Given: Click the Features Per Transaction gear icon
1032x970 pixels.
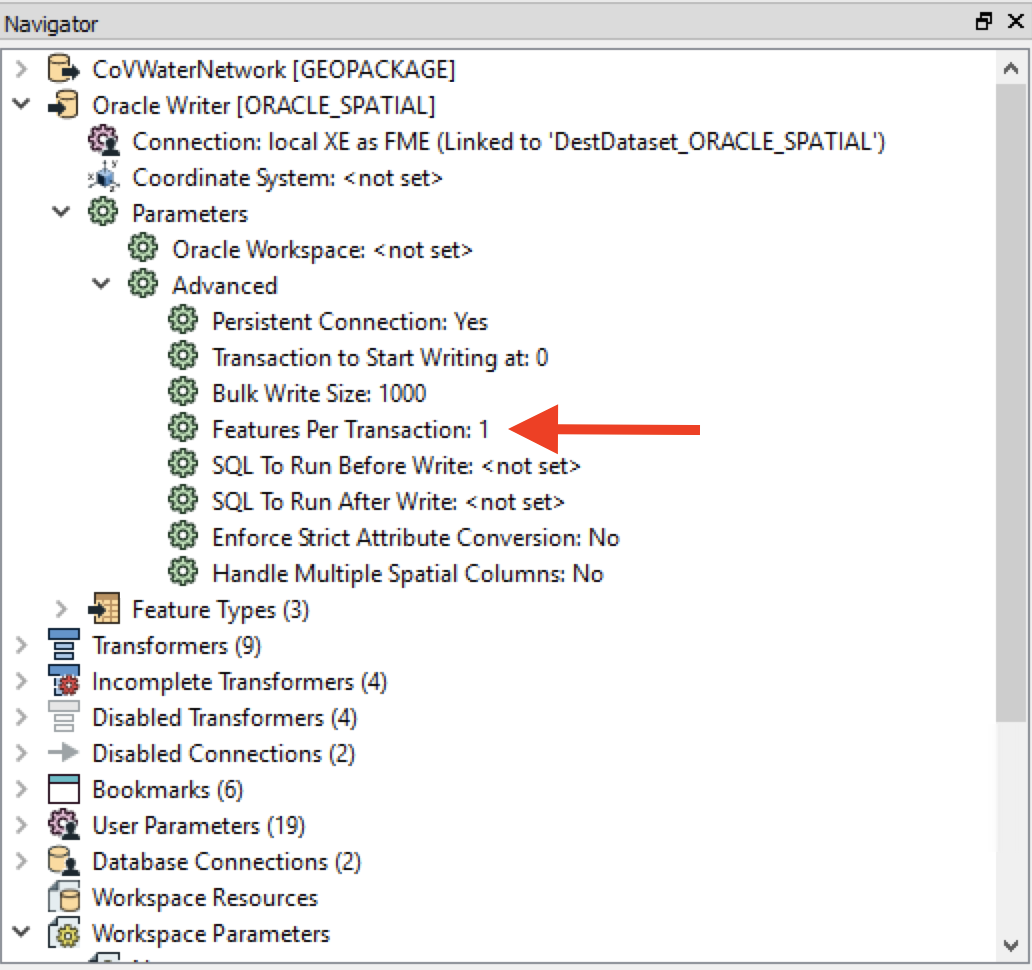Looking at the screenshot, I should (x=183, y=428).
